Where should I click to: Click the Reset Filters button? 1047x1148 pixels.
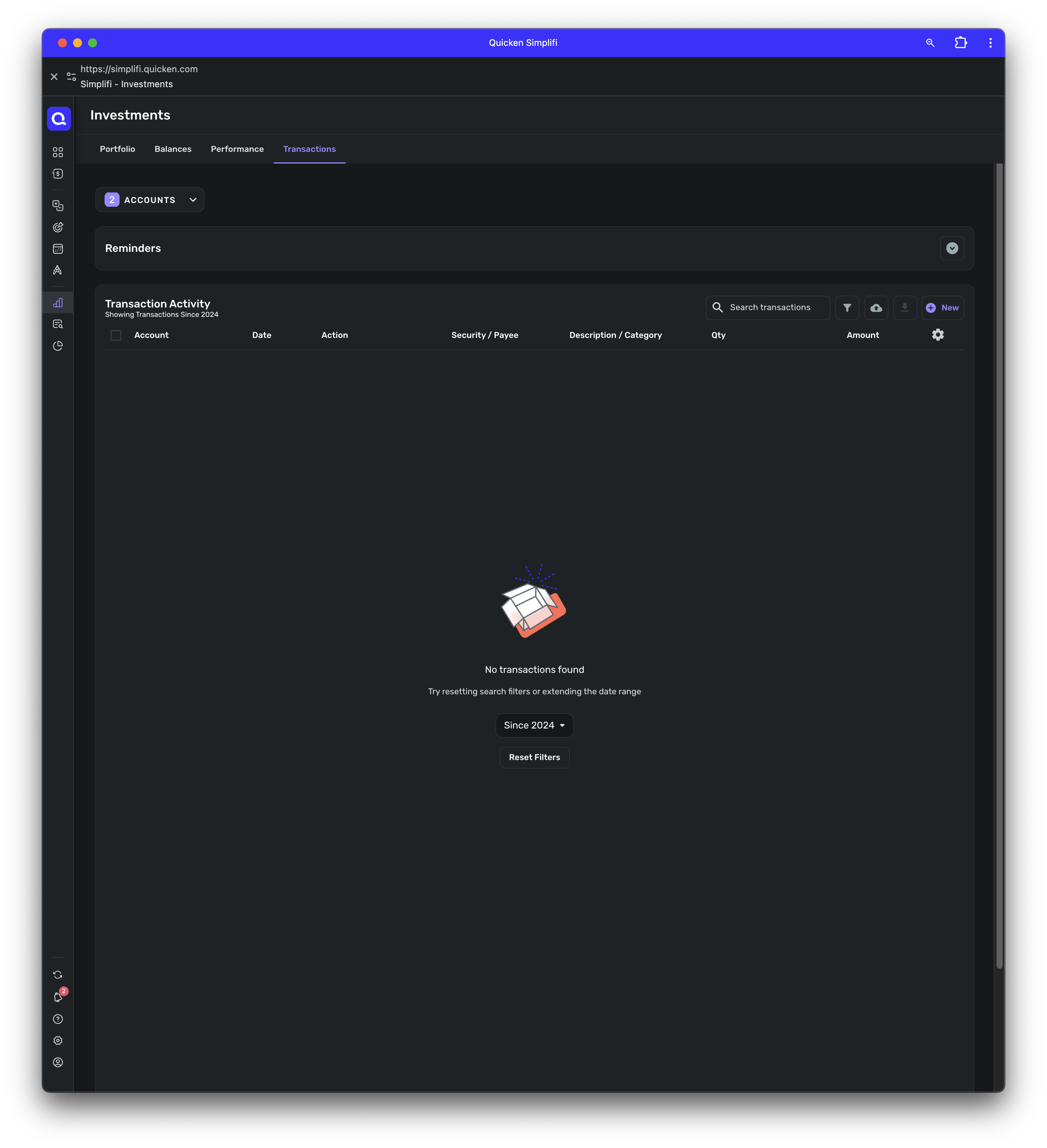tap(534, 757)
